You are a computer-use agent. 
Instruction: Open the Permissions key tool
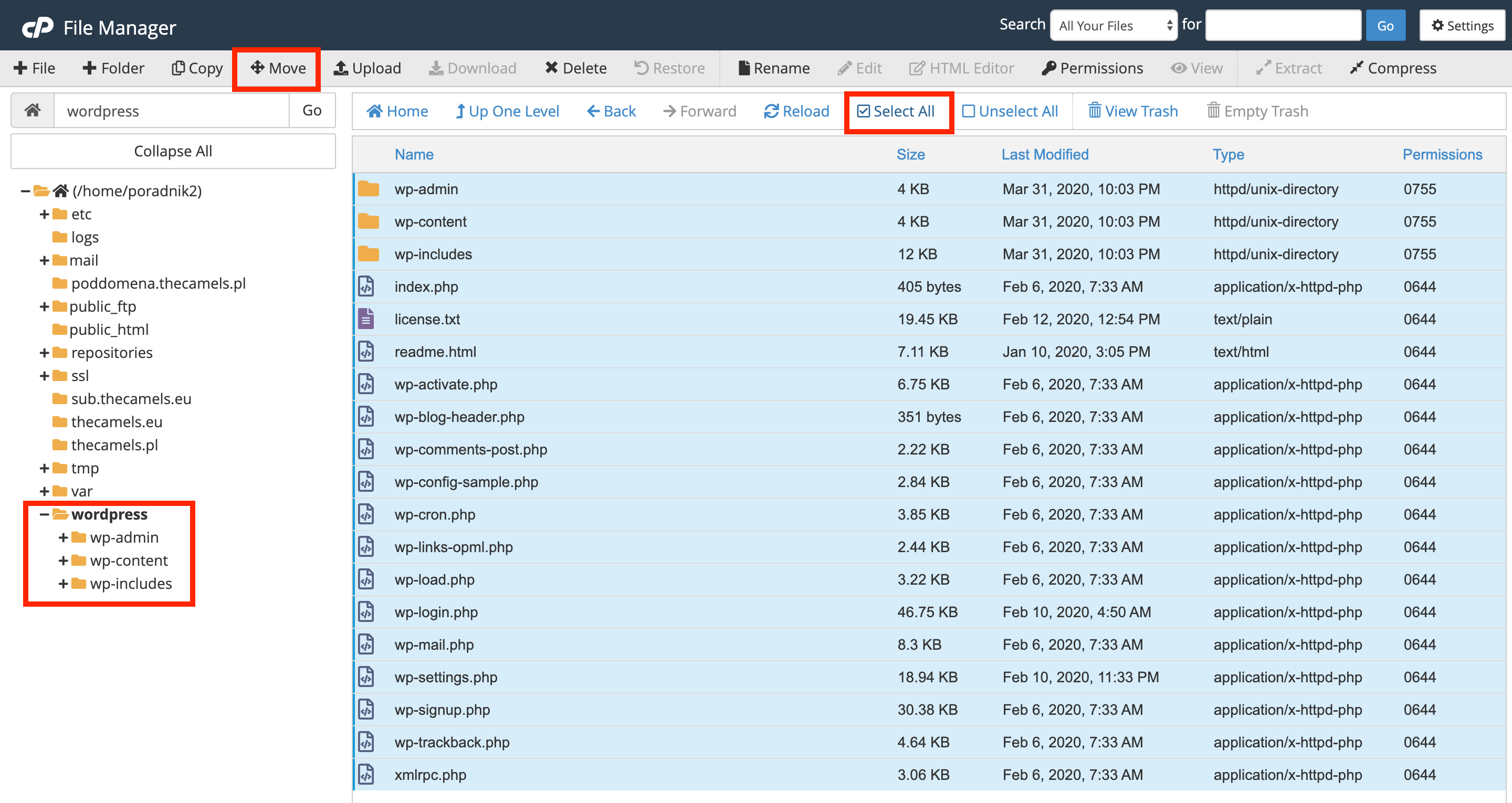click(1093, 68)
